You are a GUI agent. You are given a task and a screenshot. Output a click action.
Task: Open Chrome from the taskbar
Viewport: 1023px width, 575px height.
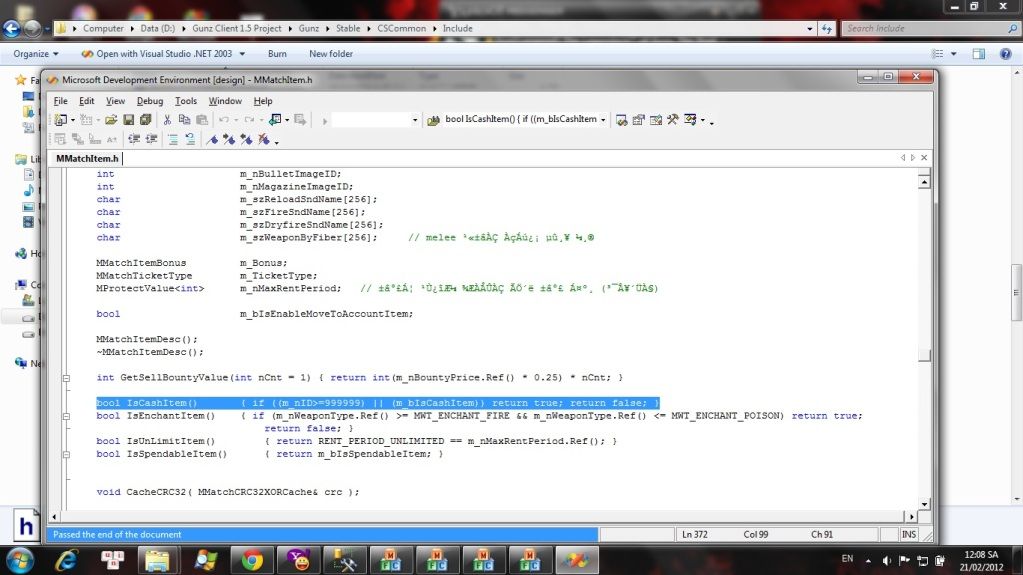tap(252, 559)
